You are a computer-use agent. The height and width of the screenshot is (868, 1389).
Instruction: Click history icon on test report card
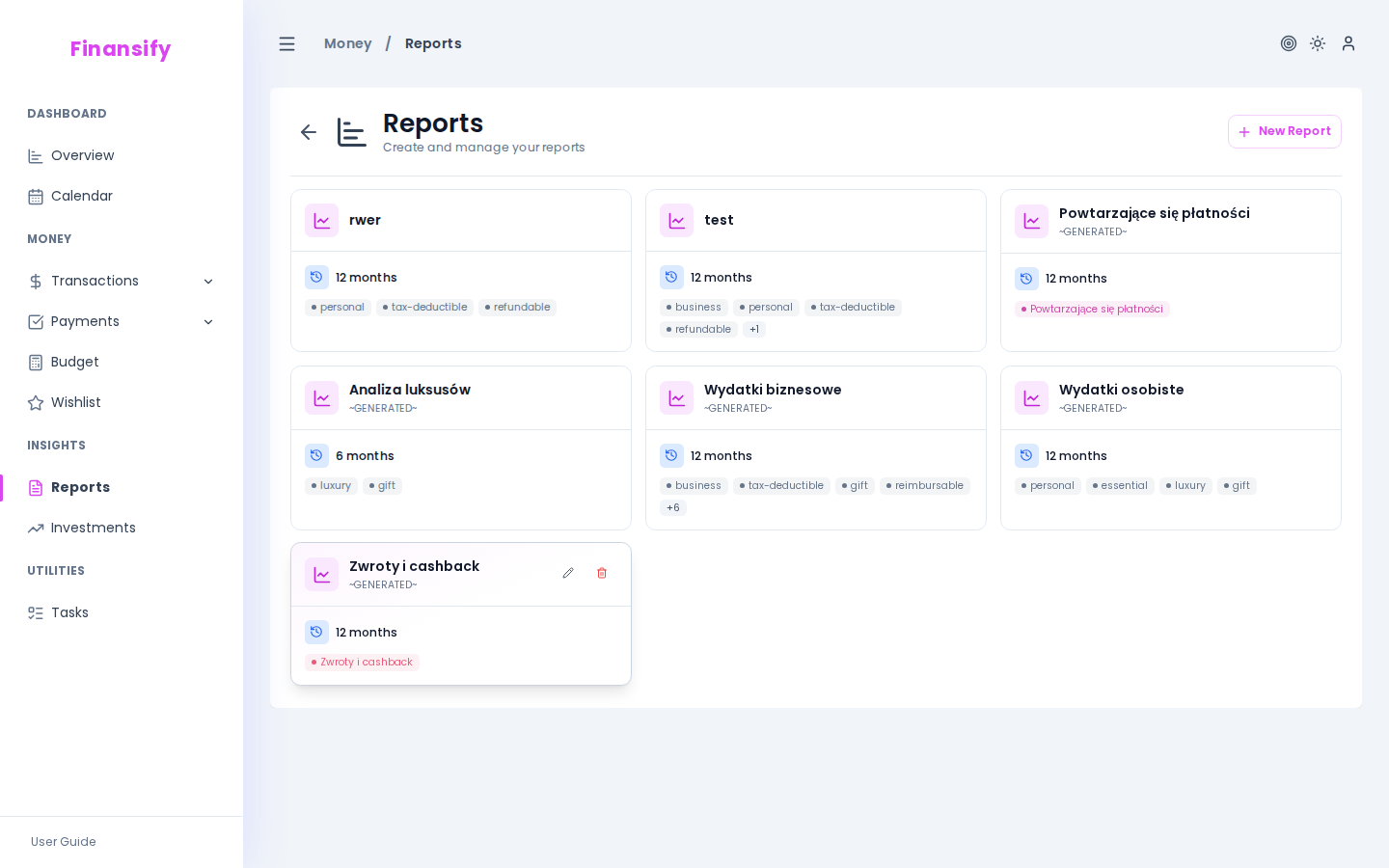click(x=671, y=277)
